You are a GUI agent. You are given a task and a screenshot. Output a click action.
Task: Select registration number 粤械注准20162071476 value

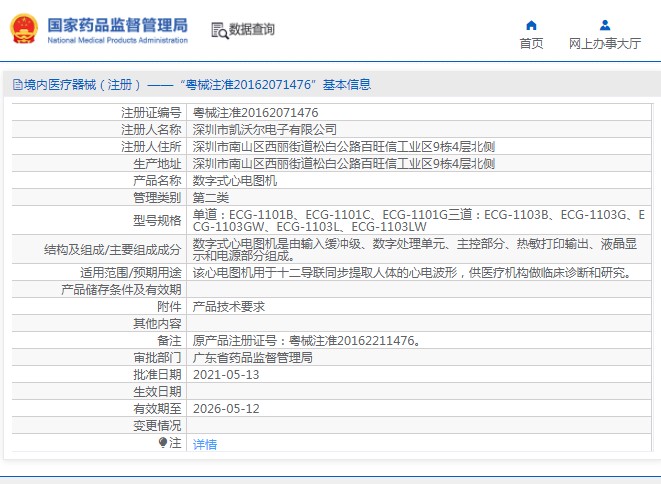[255, 113]
